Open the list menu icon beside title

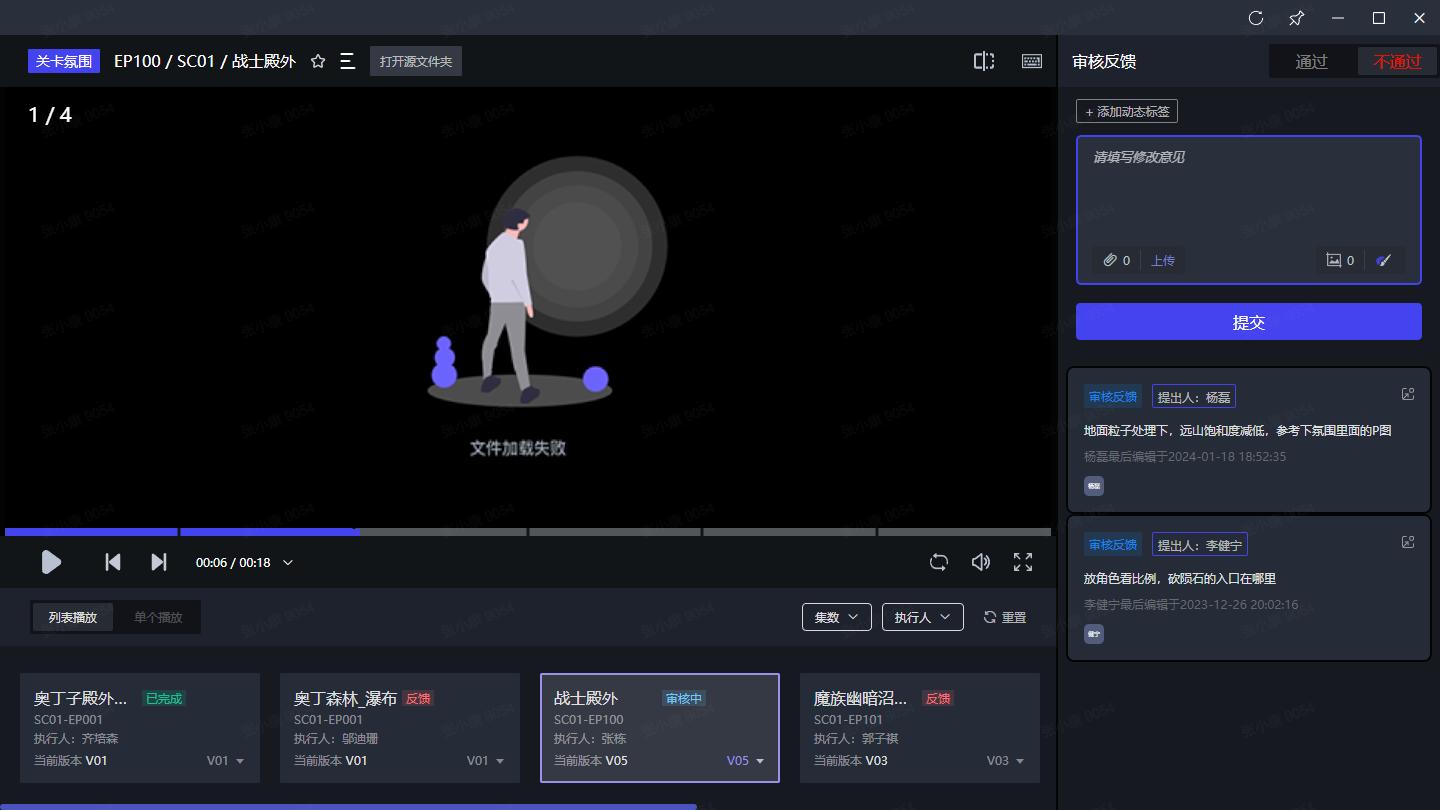tap(347, 62)
